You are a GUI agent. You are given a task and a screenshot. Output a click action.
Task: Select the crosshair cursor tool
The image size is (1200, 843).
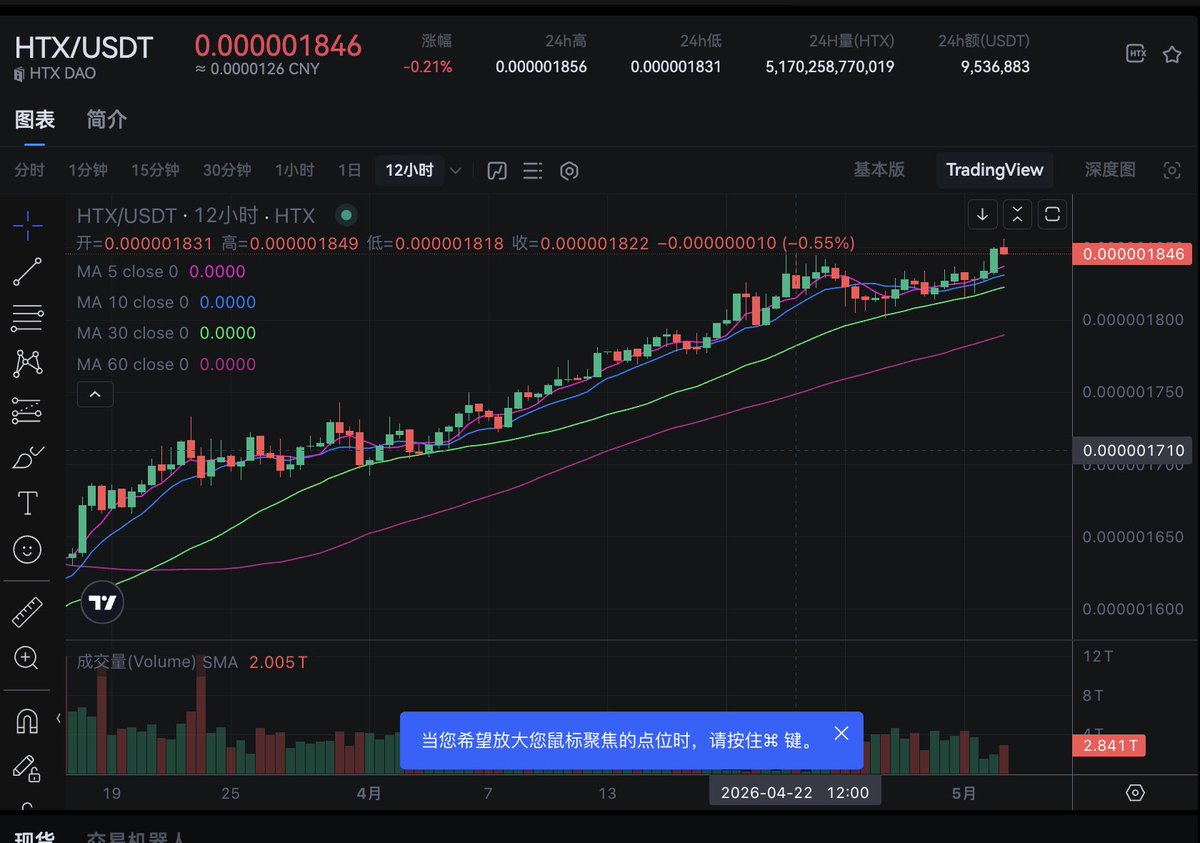pyautogui.click(x=27, y=226)
